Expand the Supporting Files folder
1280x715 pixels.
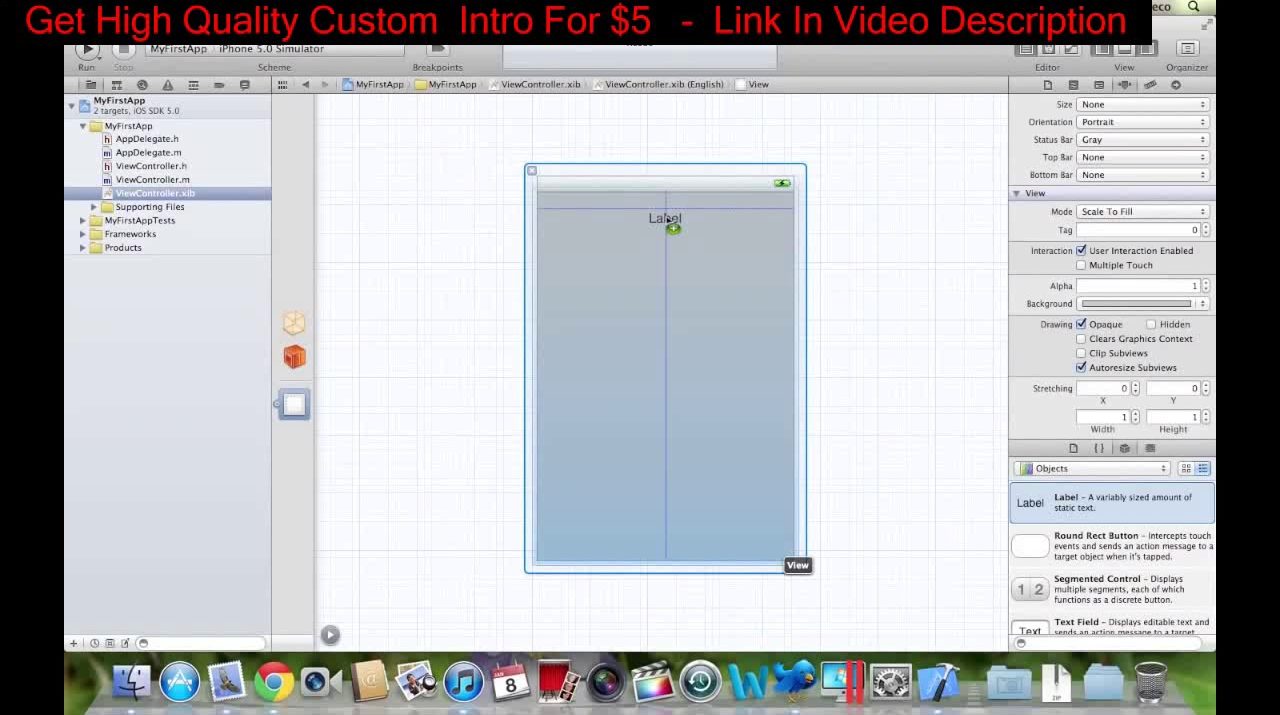(x=94, y=207)
